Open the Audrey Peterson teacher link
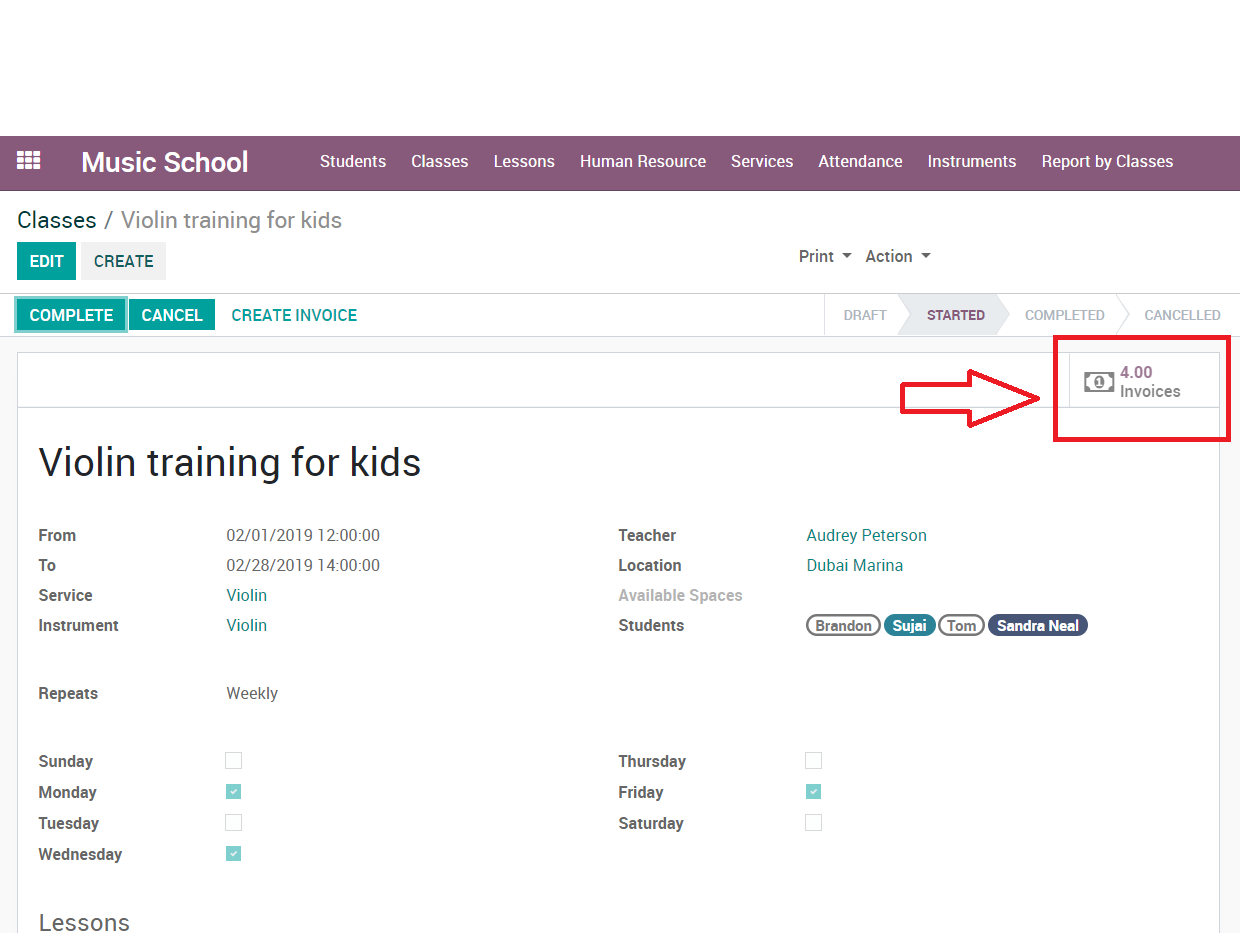This screenshot has width=1255, height=933. (866, 535)
